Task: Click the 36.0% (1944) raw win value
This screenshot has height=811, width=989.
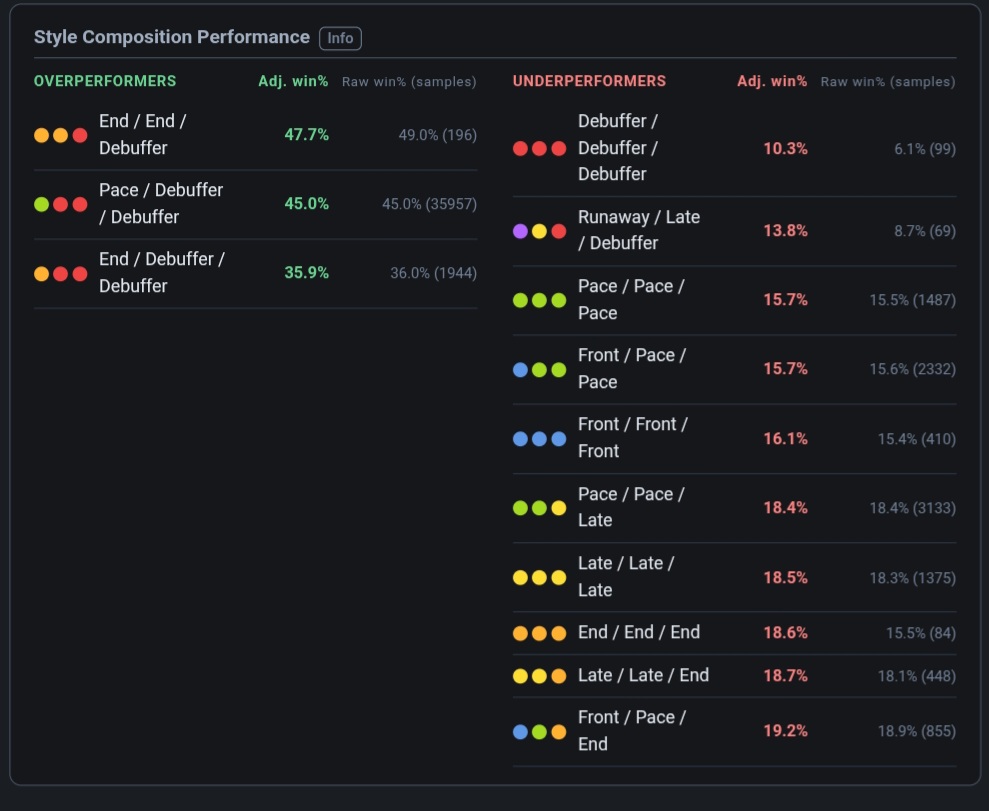Action: [433, 273]
